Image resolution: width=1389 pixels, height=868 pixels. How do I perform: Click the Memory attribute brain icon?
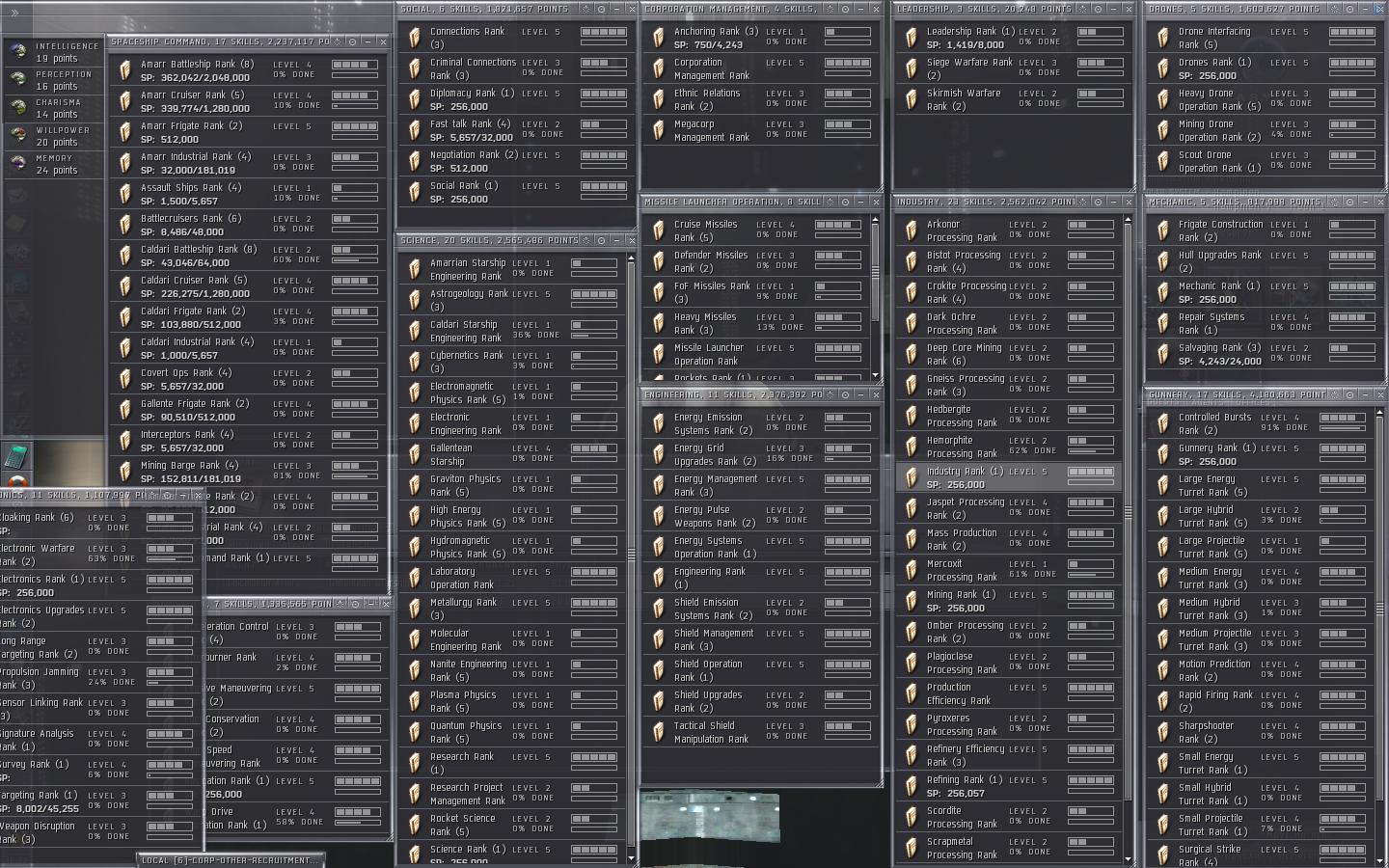click(17, 163)
